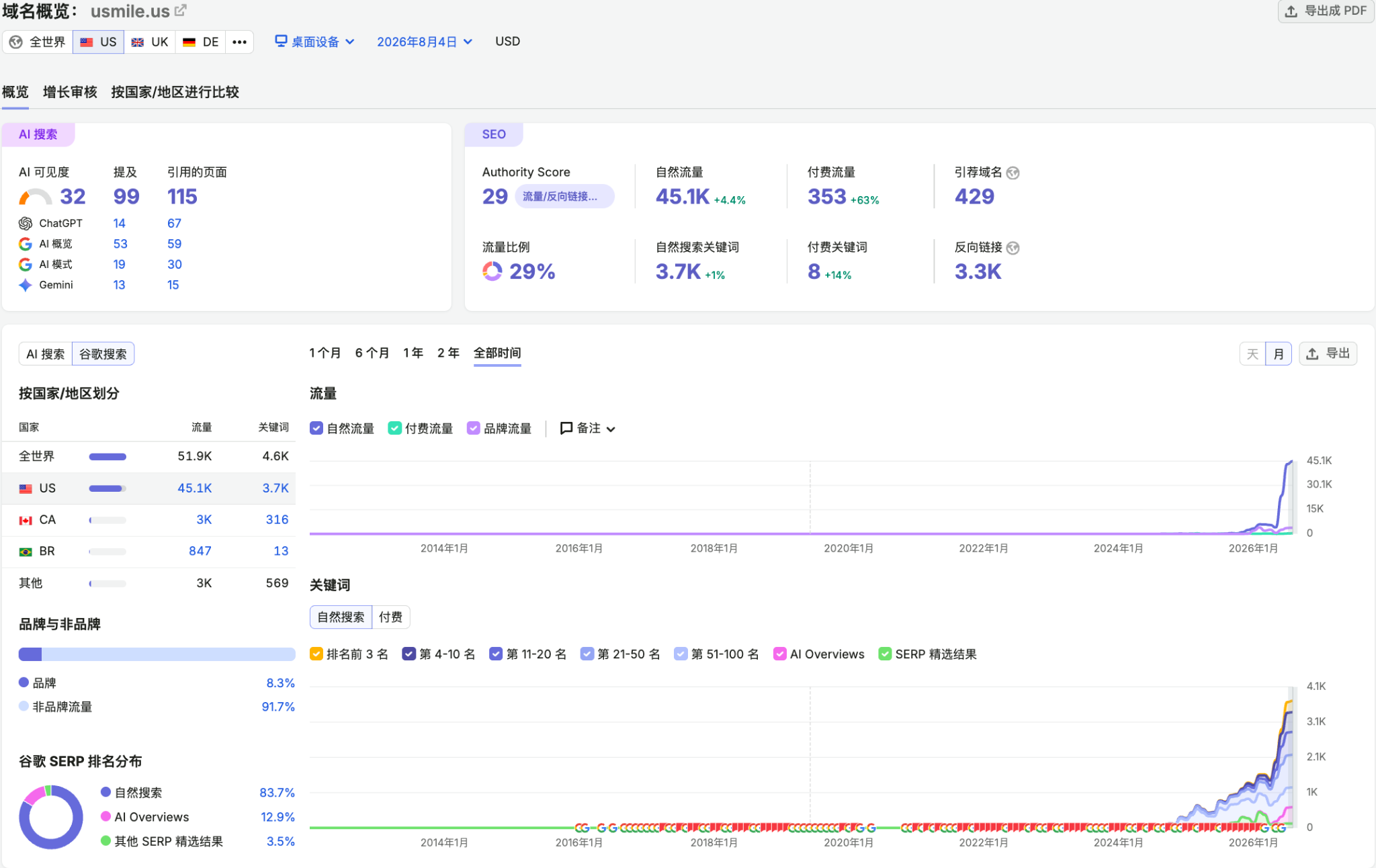Click the SERP distribution donut chart

[51, 817]
